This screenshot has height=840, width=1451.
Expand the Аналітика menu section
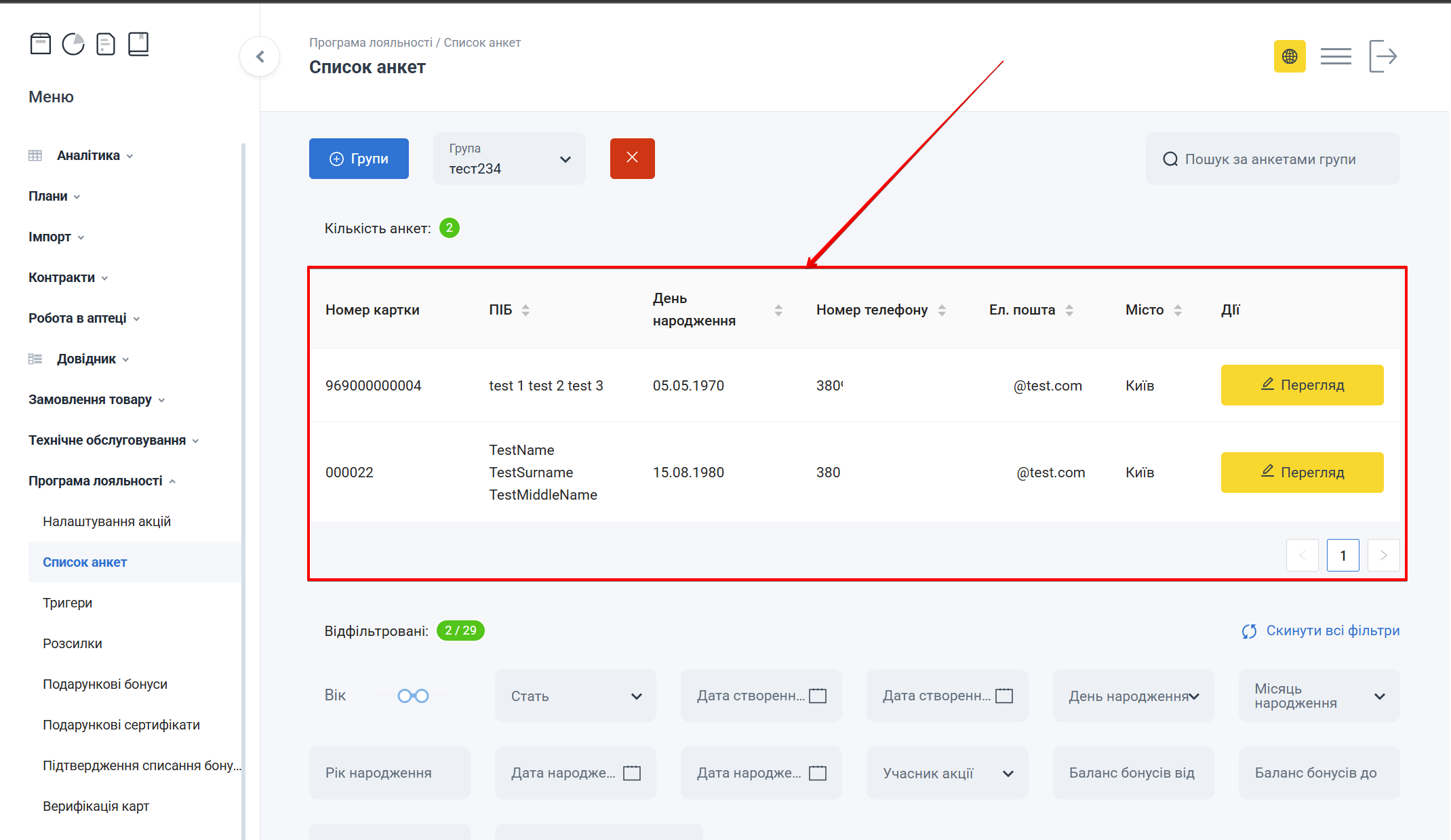coord(88,155)
